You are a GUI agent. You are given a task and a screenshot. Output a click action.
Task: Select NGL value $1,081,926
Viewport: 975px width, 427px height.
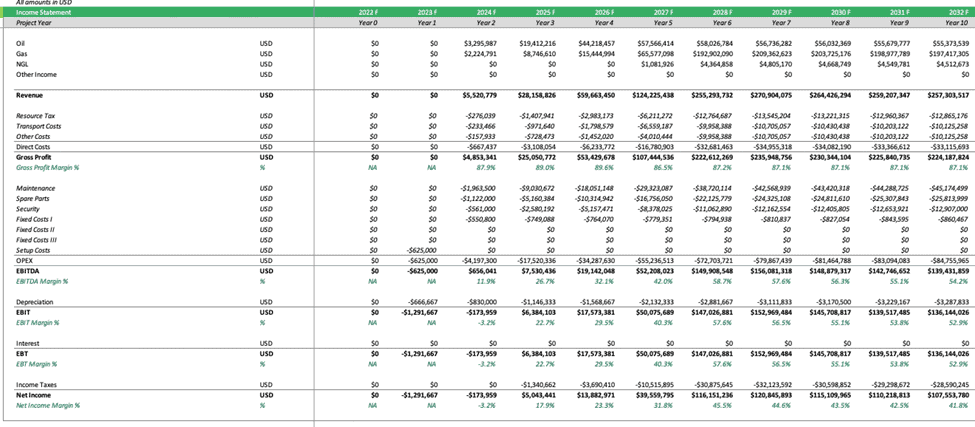coord(657,64)
